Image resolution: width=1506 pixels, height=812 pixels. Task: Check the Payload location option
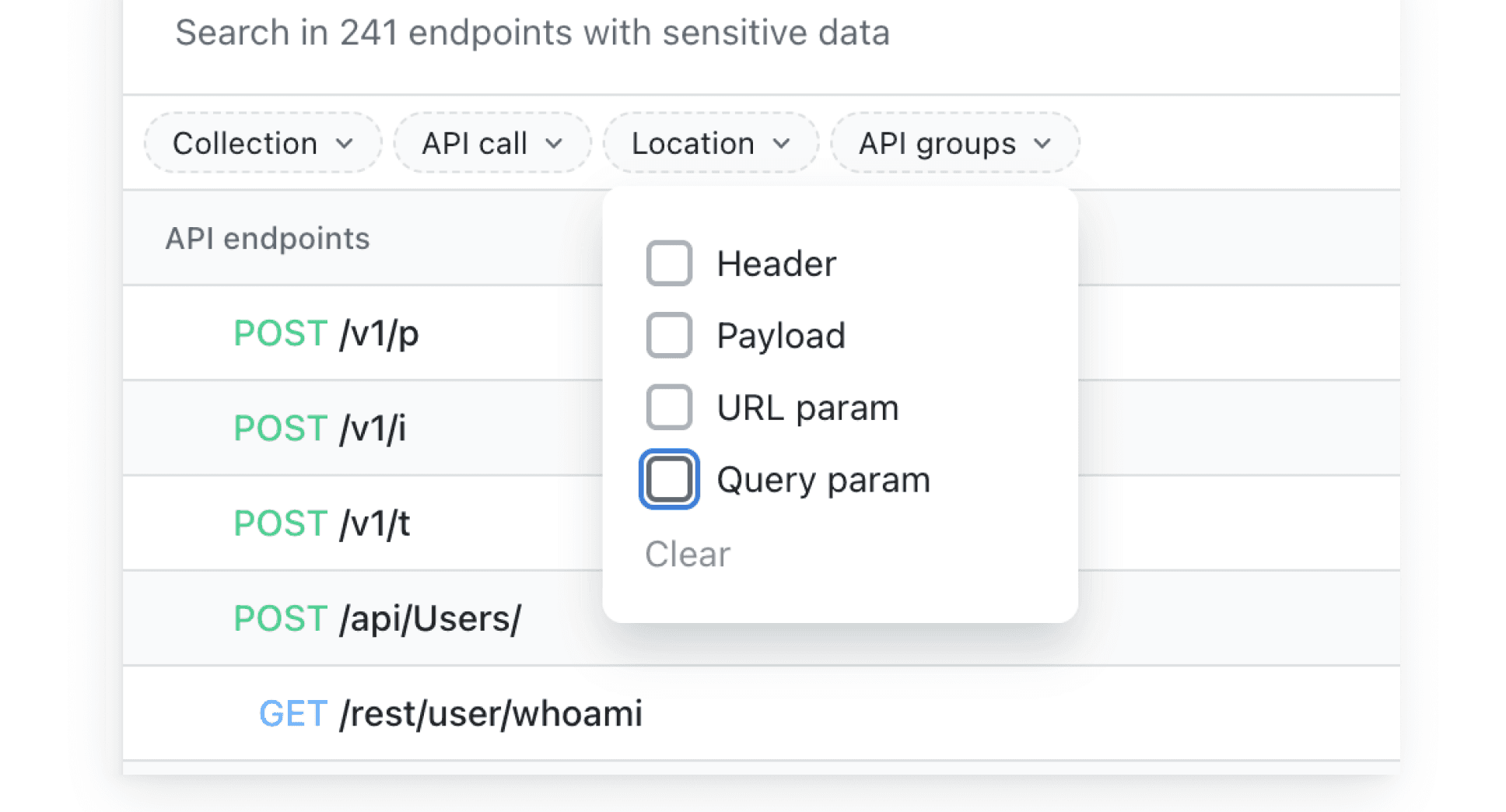pyautogui.click(x=668, y=334)
